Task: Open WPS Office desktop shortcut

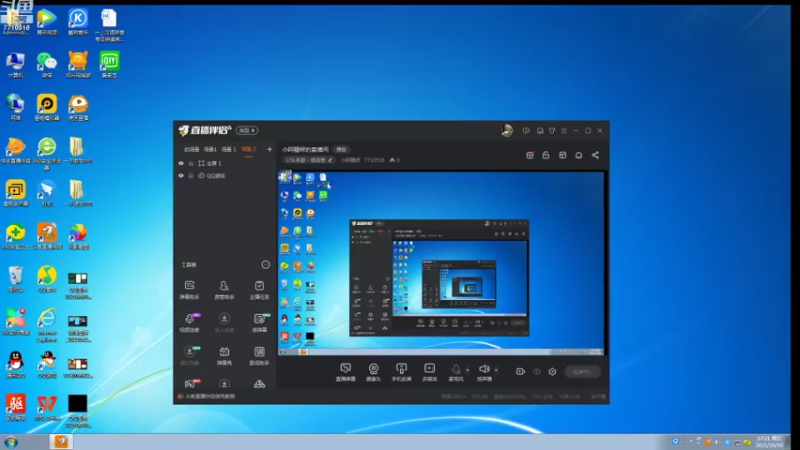Action: coord(47,408)
